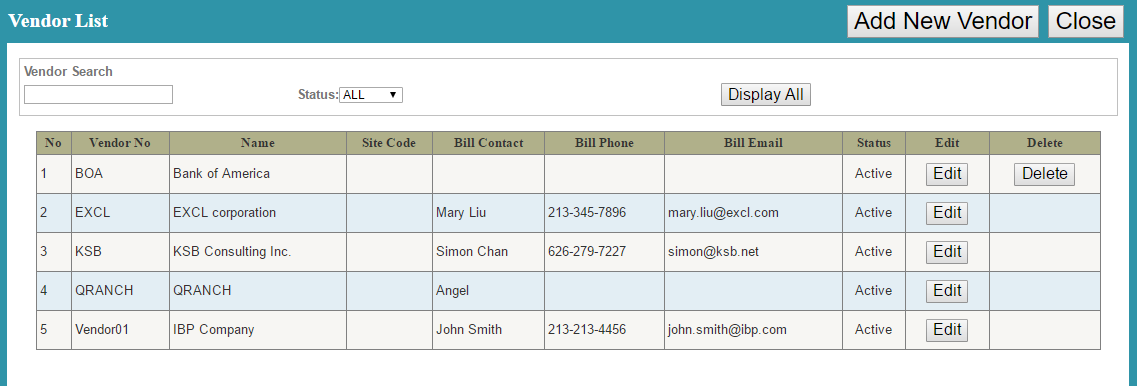Viewport: 1137px width, 386px height.
Task: Select the Status column header
Action: tap(874, 143)
